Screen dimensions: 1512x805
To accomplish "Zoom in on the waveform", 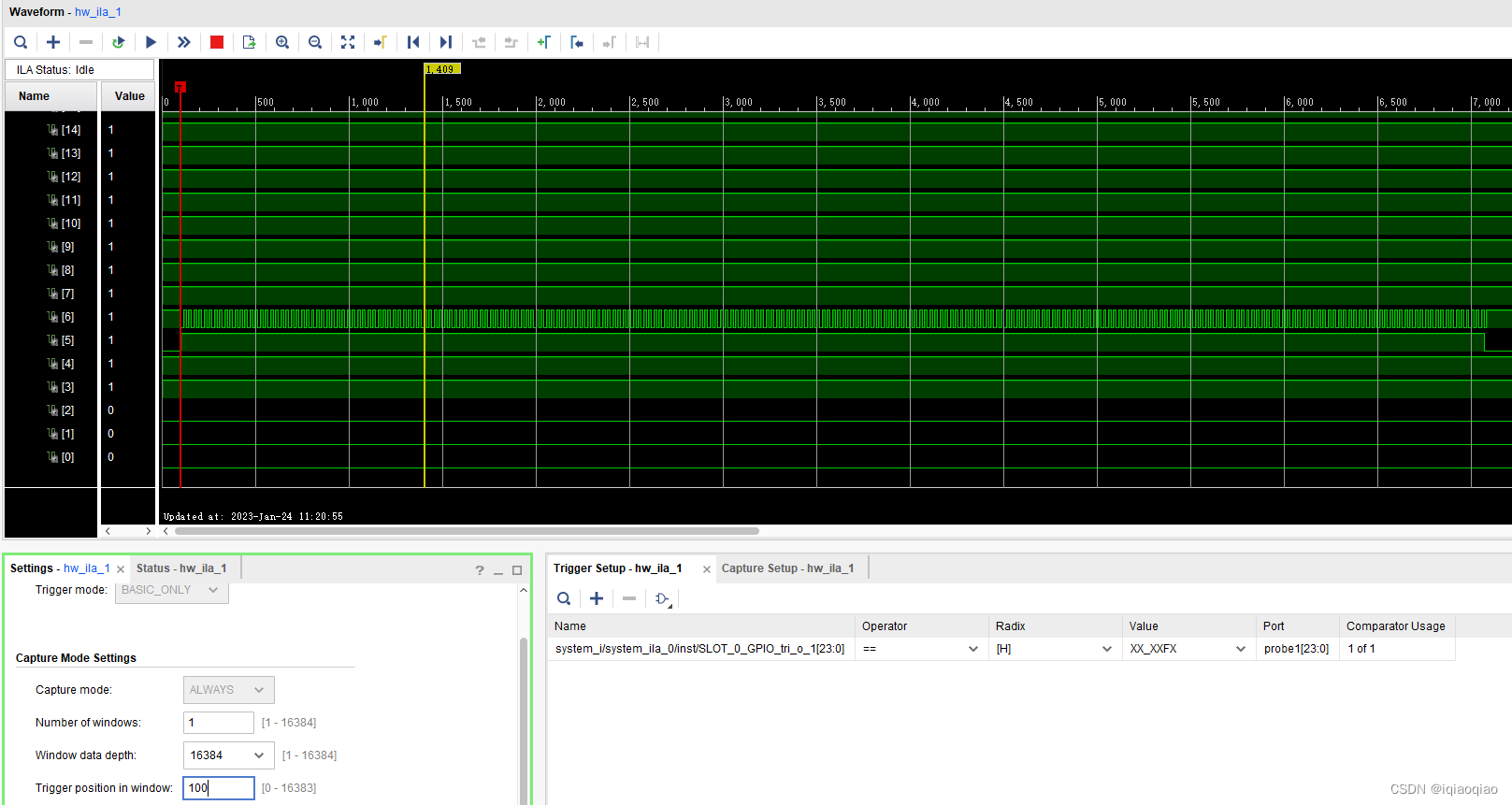I will [x=282, y=42].
